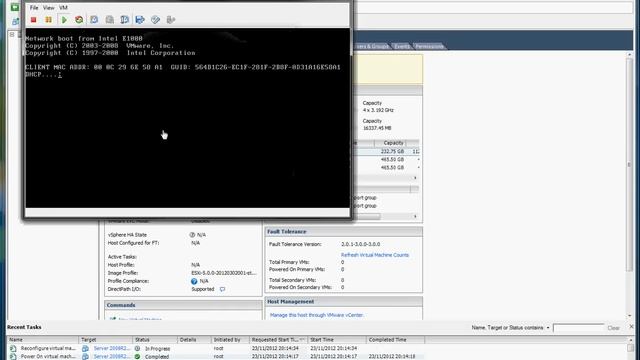Click the 16337.45 MB memory capacity value
Screen dimensions: 640x360
click(377, 128)
